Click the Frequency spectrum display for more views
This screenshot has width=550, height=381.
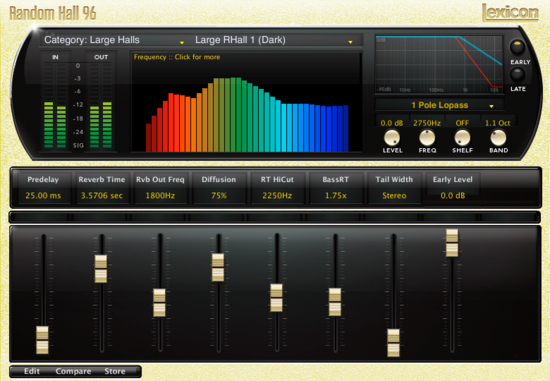coord(246,102)
